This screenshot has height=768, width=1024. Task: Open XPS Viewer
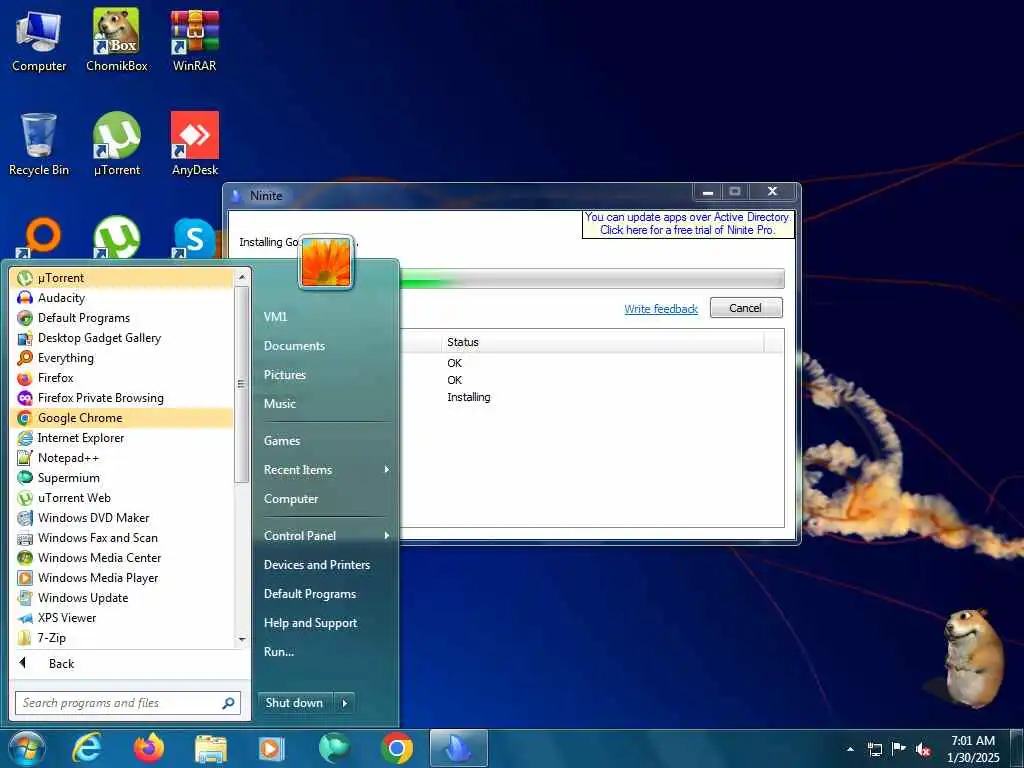[121, 618]
